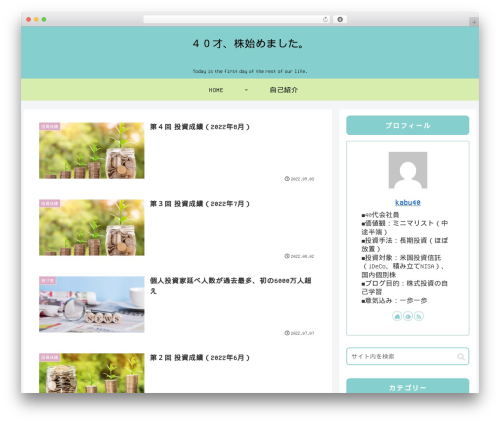Open the 自己紹介 menu item
The width and height of the screenshot is (500, 423).
(284, 90)
